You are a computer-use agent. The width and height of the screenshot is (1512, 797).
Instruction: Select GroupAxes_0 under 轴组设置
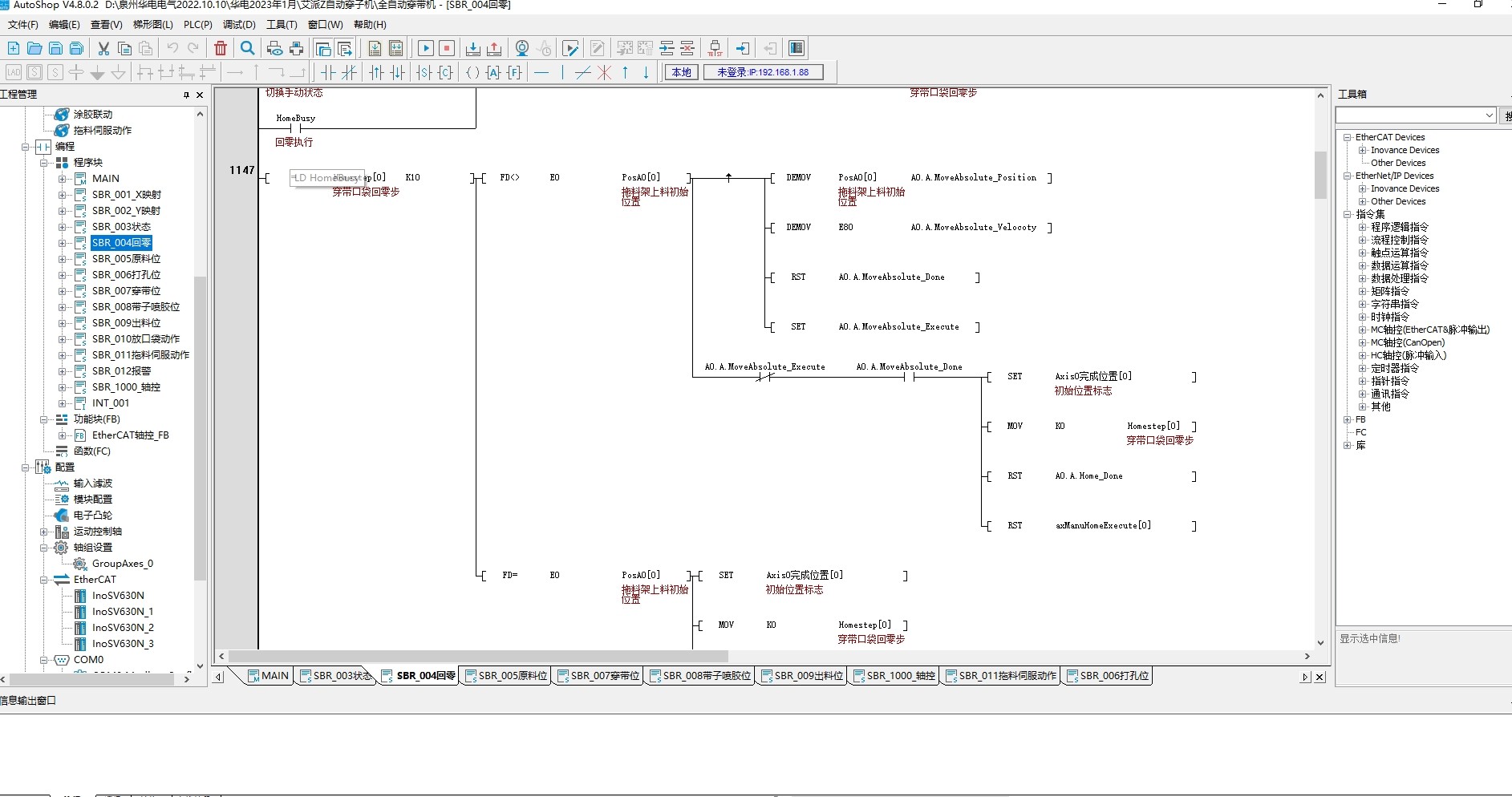coord(122,564)
